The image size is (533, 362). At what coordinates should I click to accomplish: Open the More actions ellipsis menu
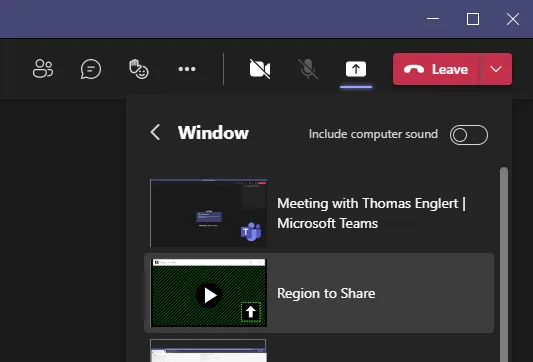[187, 69]
